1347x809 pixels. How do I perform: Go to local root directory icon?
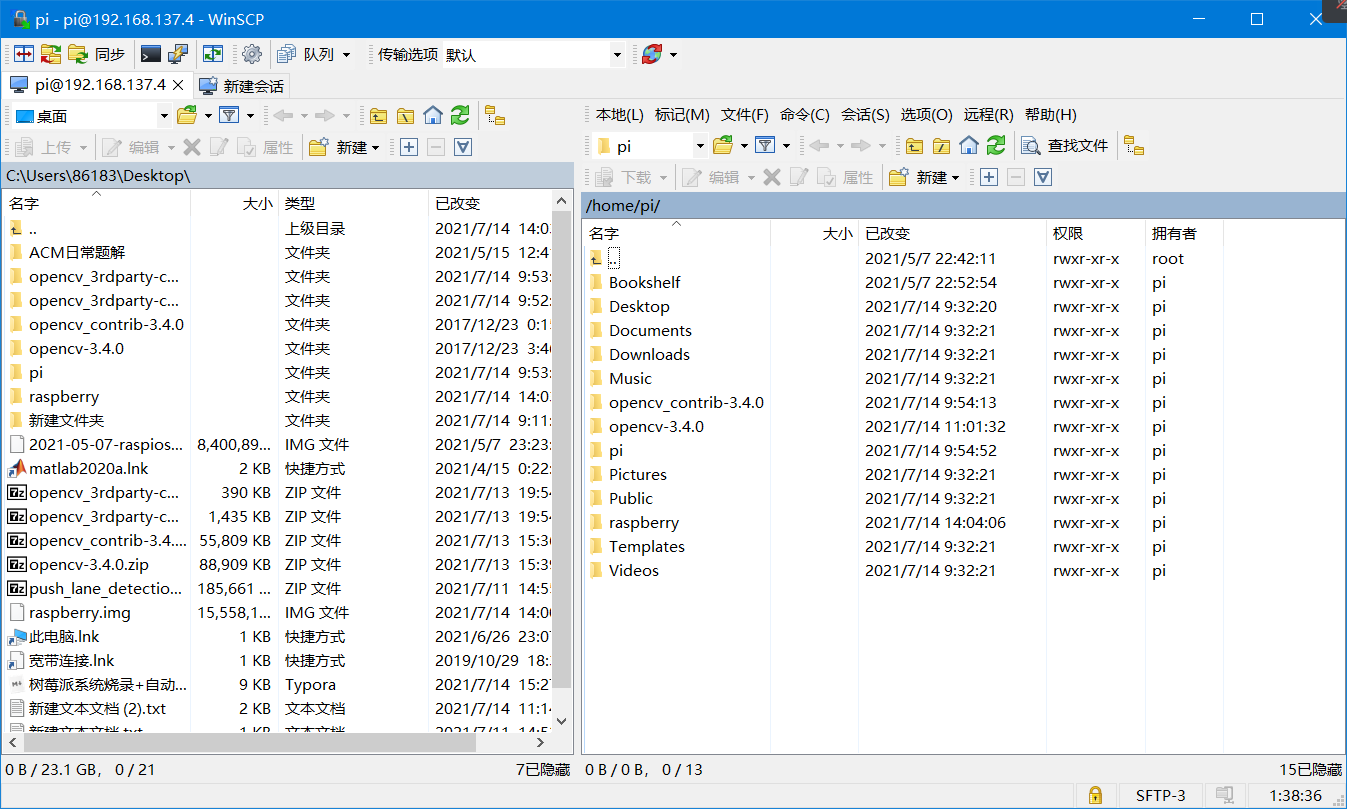pyautogui.click(x=405, y=115)
